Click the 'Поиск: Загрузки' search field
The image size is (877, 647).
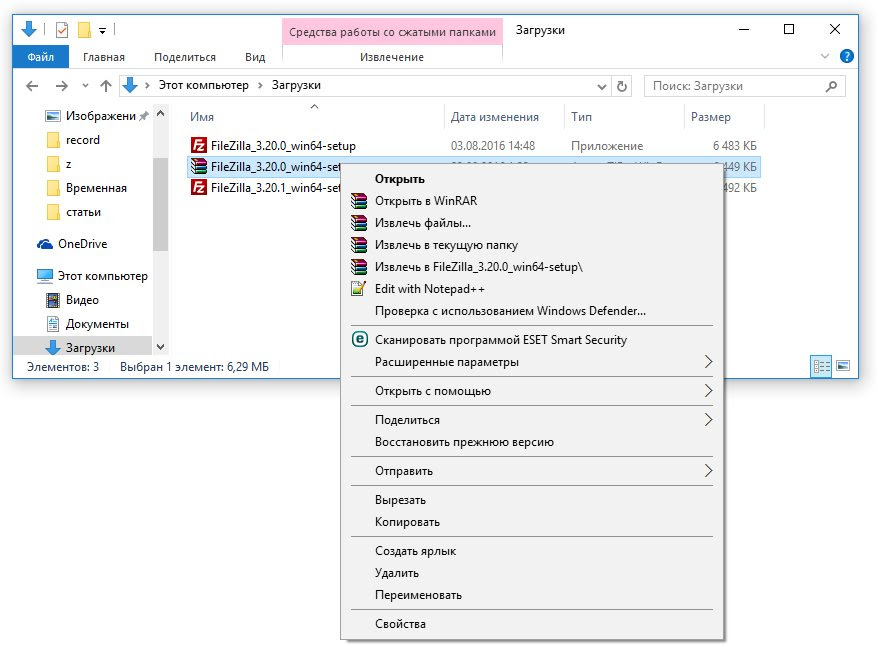745,86
